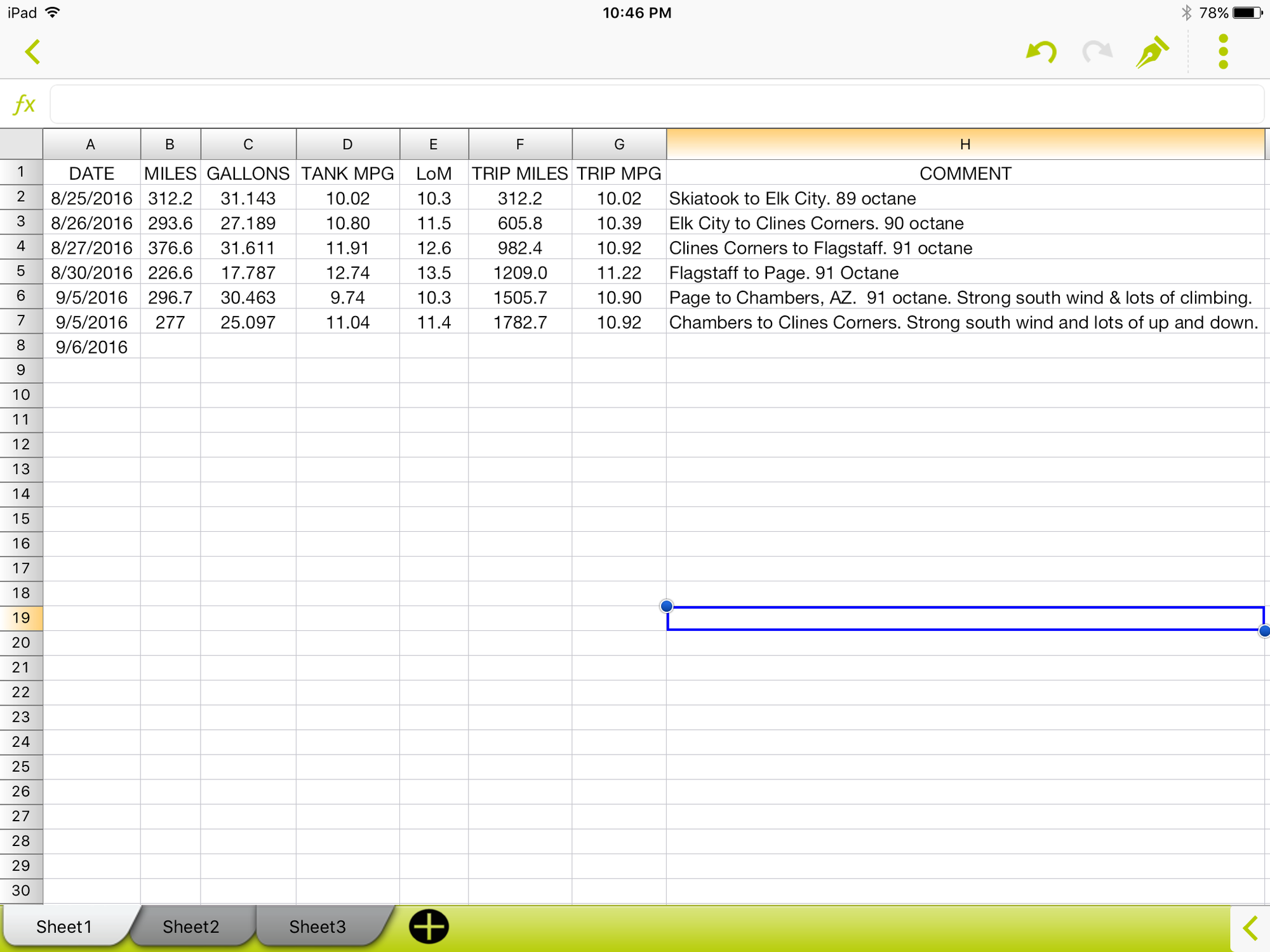Tap the lower-right blue selection handle
The height and width of the screenshot is (952, 1270).
click(1264, 631)
